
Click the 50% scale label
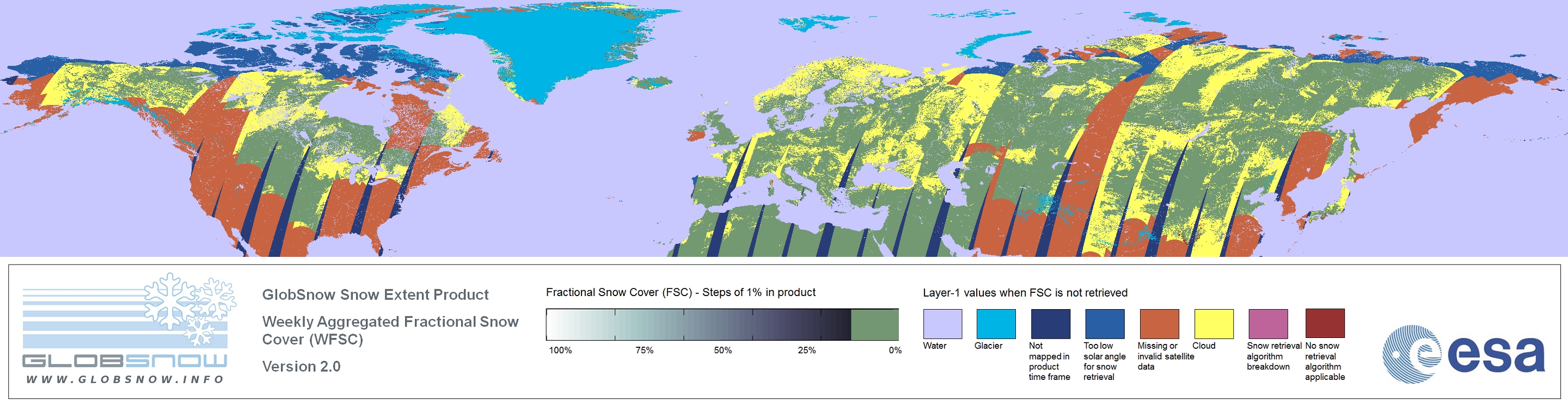pyautogui.click(x=723, y=350)
